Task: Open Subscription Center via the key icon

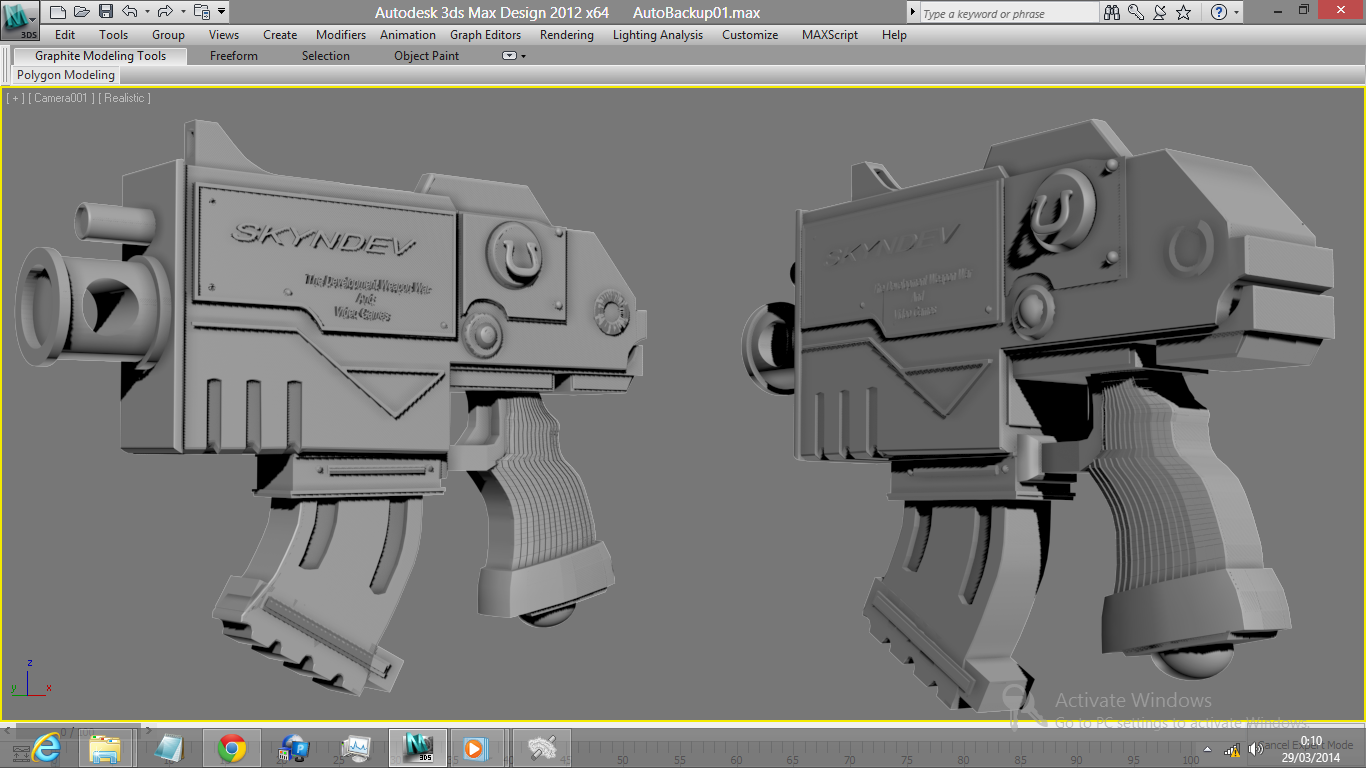Action: click(1136, 12)
